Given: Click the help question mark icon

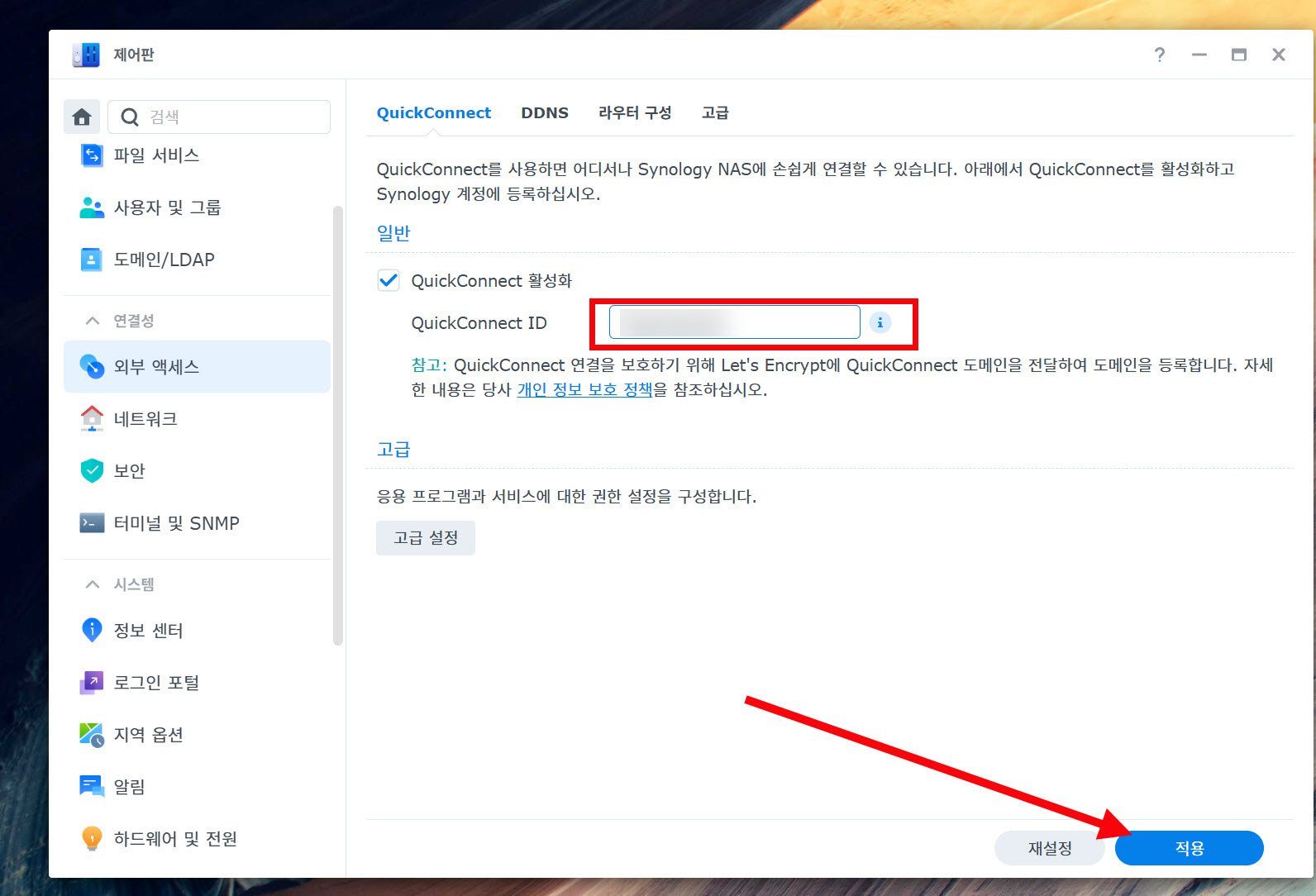Looking at the screenshot, I should point(1160,55).
